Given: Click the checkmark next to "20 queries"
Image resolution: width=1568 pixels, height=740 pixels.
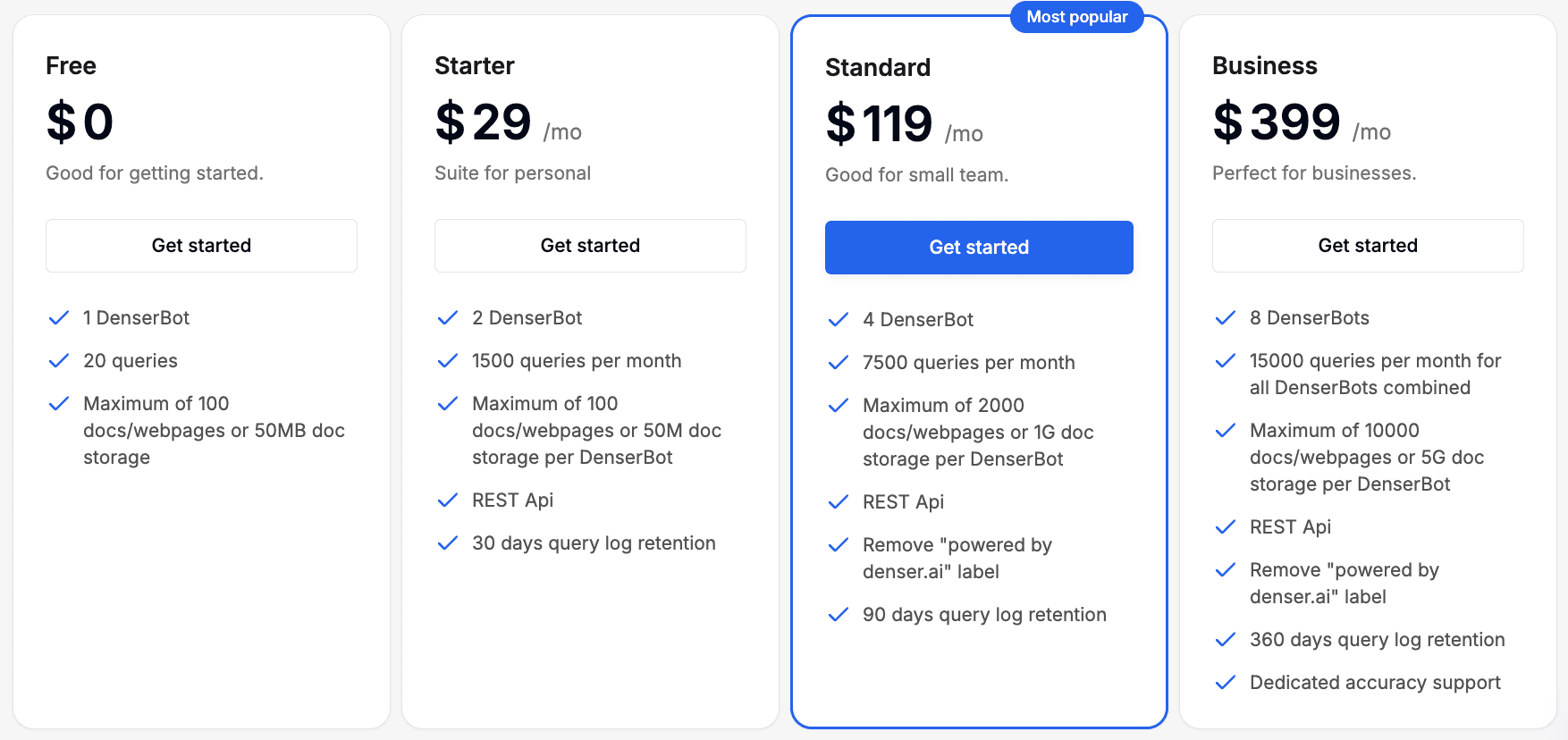Looking at the screenshot, I should coord(59,361).
